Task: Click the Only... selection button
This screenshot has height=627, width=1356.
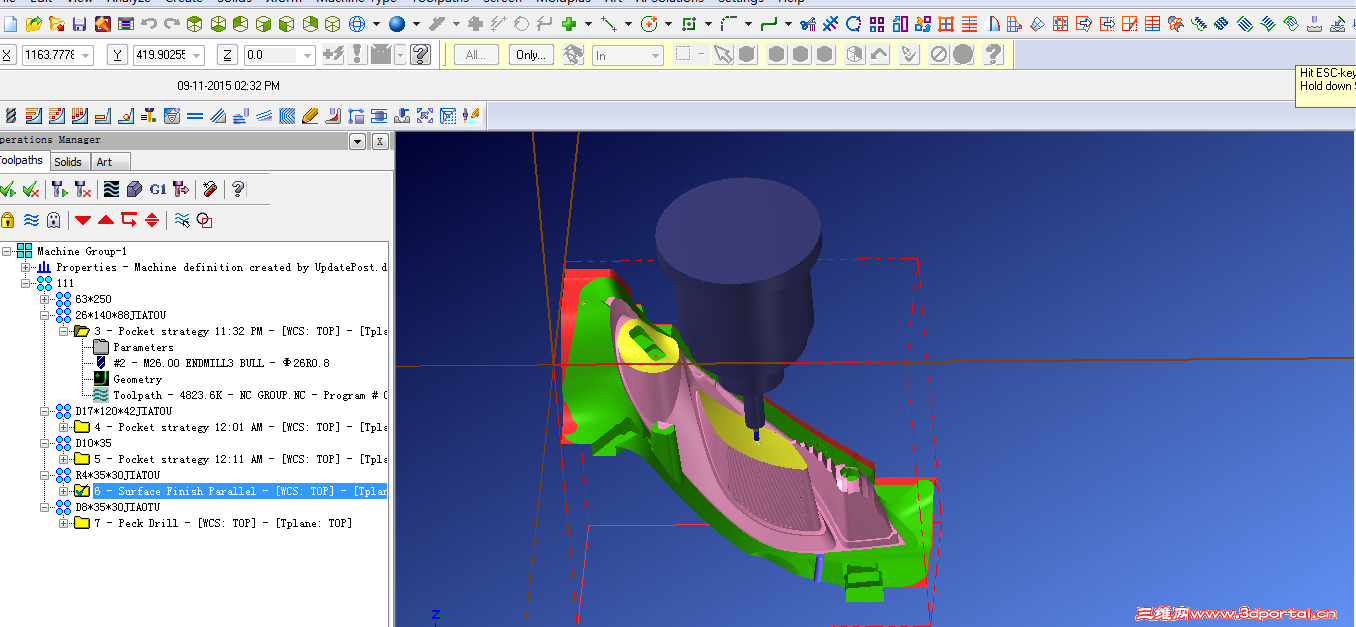Action: point(531,55)
